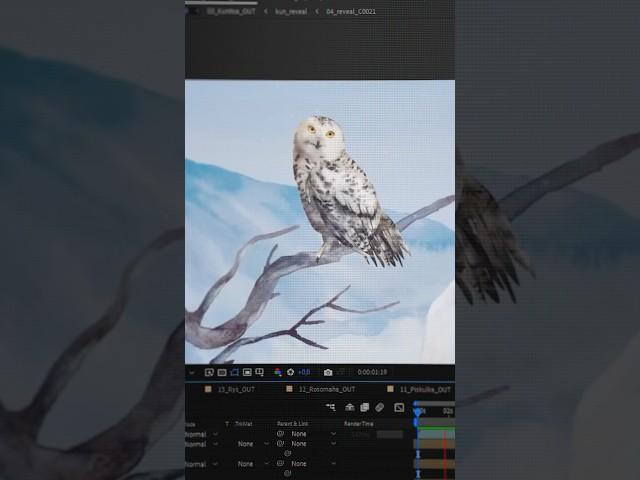
Task: Click the third layer's parent pick whip icon
Action: (x=280, y=464)
